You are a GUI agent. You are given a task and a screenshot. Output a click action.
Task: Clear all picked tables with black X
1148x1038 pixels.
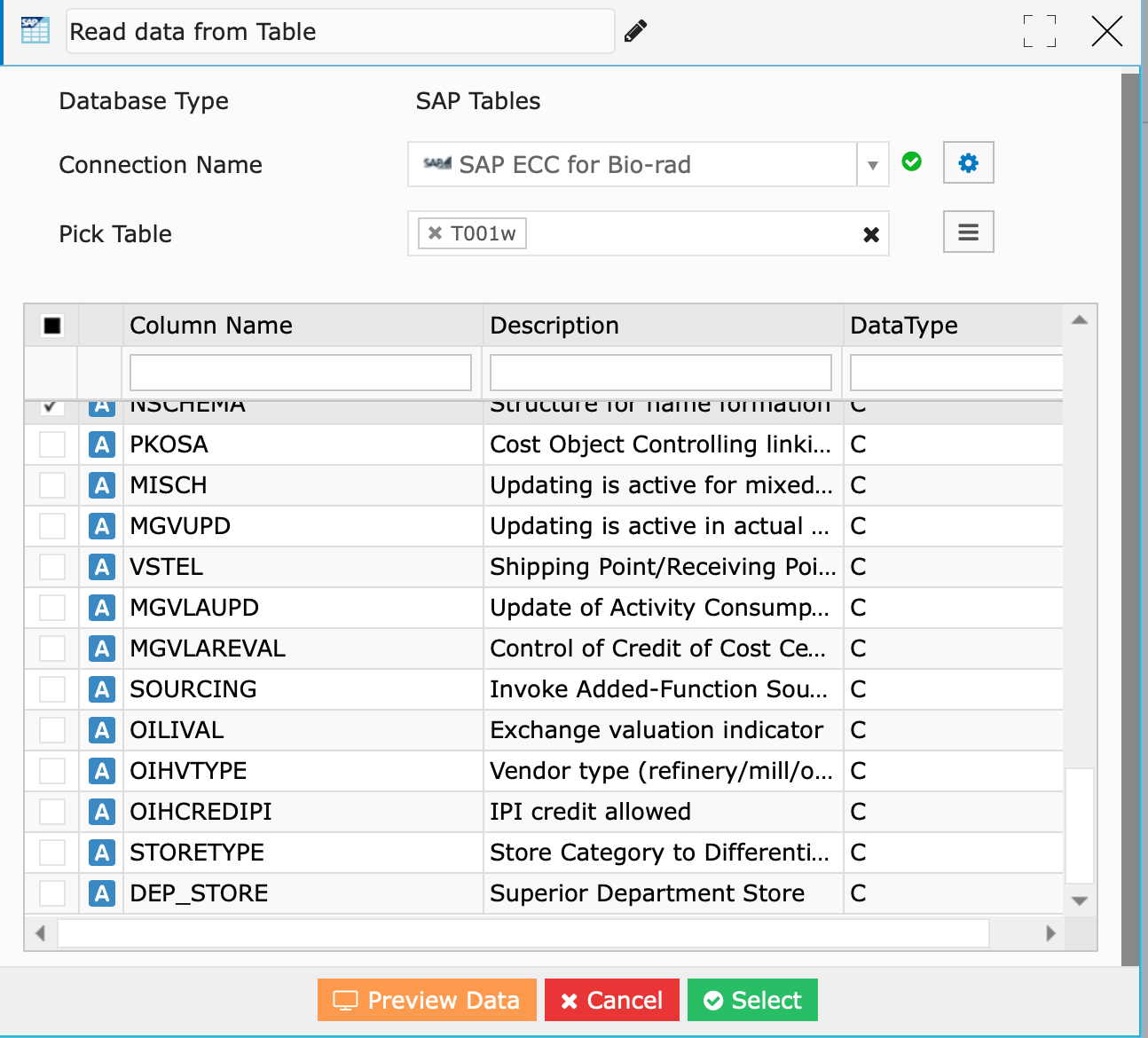coord(871,234)
